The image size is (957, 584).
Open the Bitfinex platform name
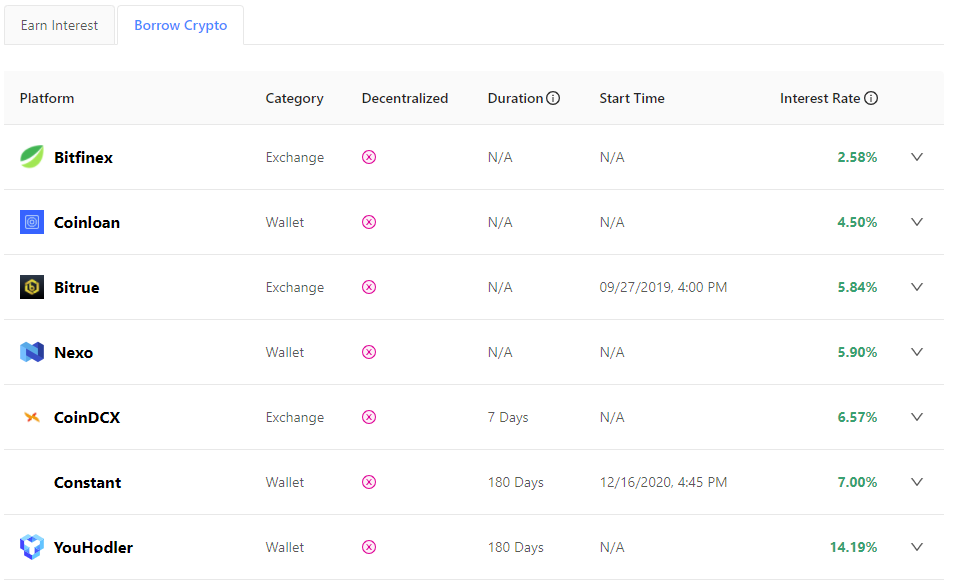[83, 157]
